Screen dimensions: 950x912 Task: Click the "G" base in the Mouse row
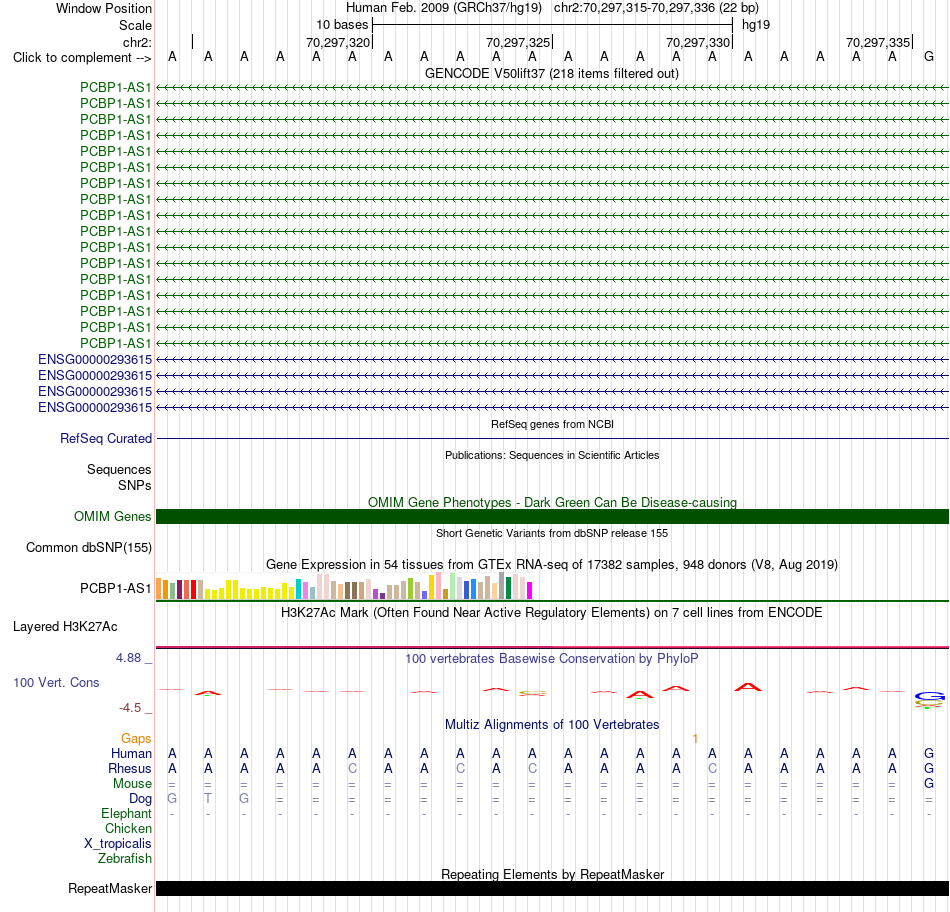click(x=929, y=784)
